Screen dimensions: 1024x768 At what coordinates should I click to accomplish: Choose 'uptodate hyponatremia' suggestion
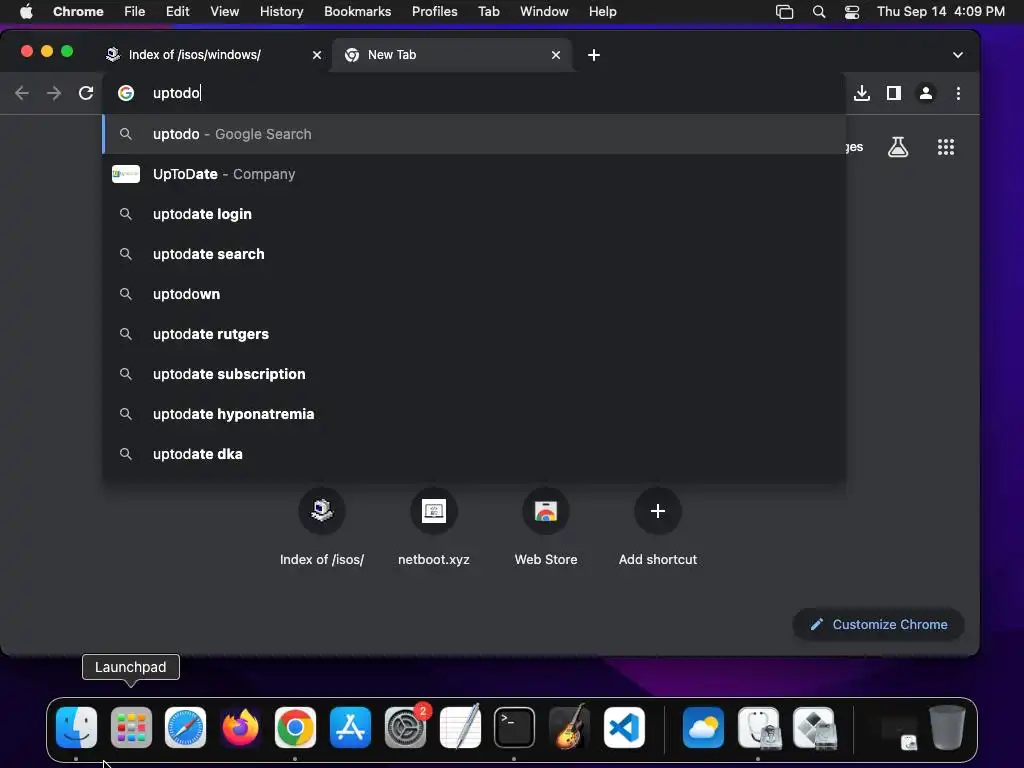(474, 414)
